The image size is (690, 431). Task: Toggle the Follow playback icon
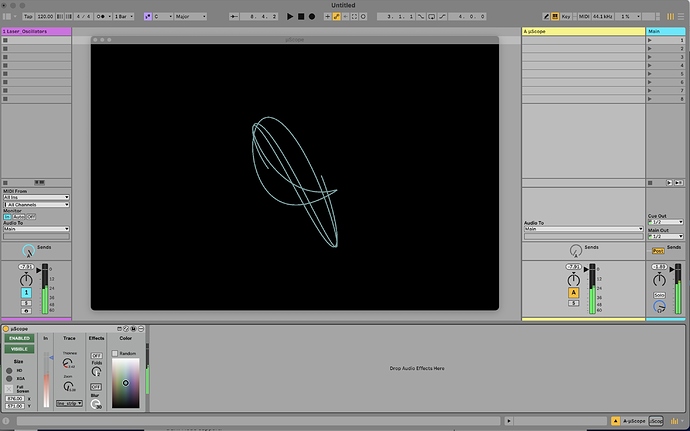tap(234, 16)
